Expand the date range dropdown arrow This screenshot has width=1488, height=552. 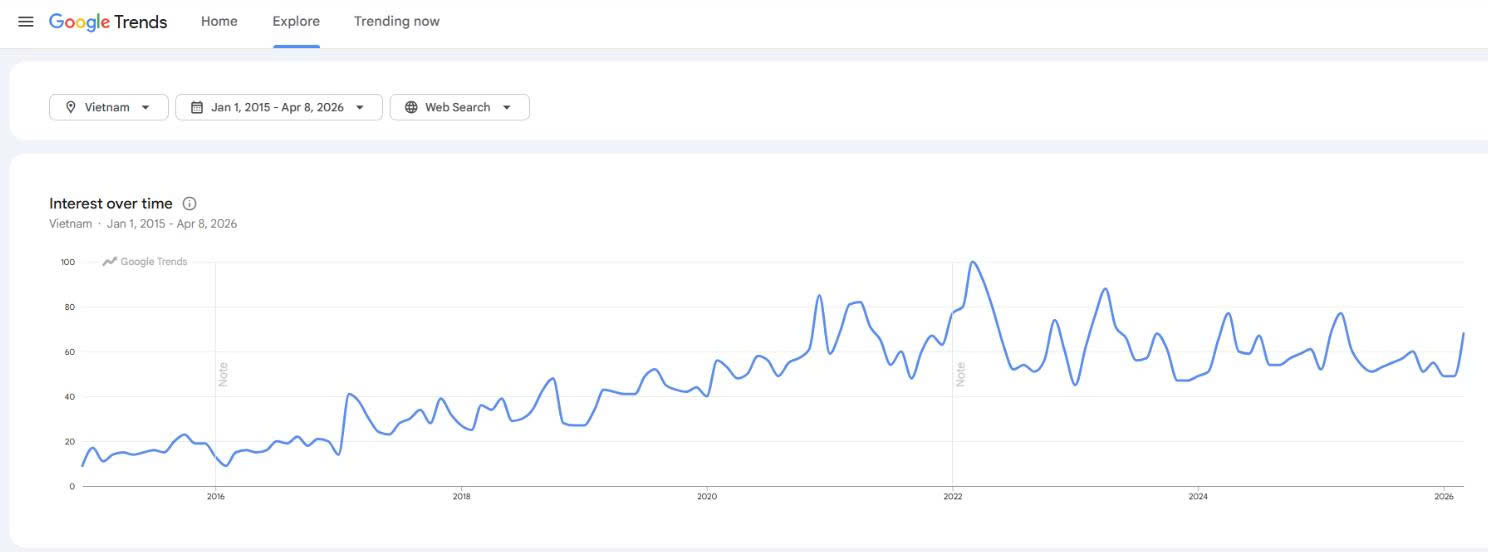tap(360, 107)
